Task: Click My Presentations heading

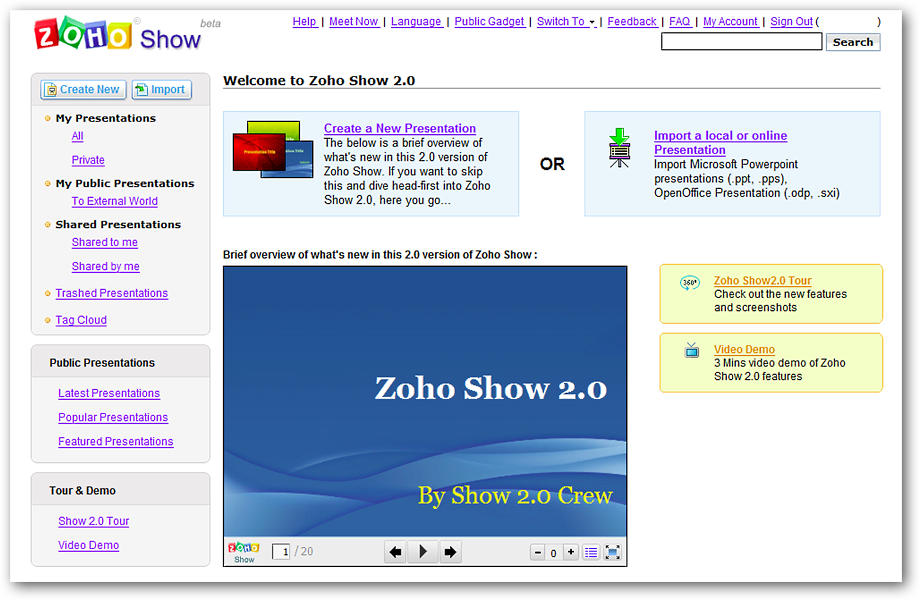Action: click(x=106, y=118)
